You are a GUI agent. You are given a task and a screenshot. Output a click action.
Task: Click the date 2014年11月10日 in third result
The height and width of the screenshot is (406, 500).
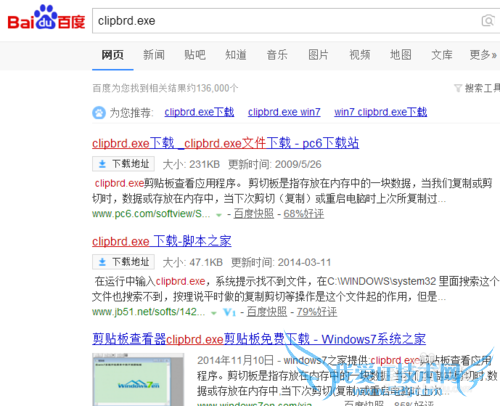[x=235, y=360]
